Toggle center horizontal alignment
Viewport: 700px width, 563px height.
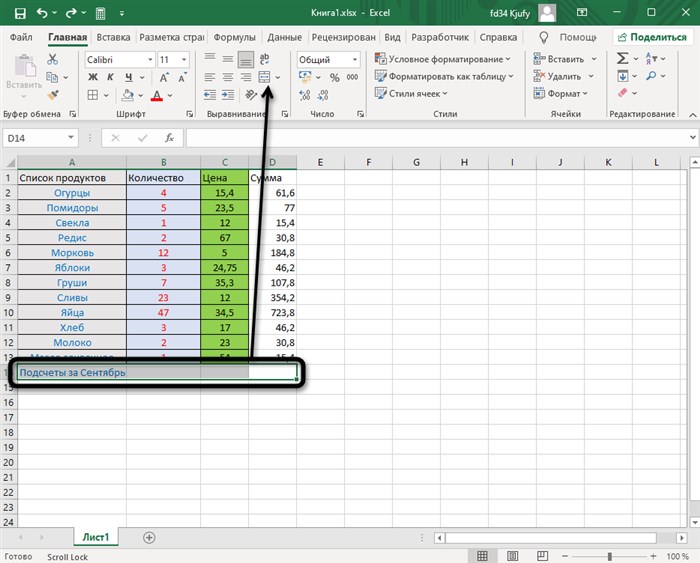click(228, 77)
